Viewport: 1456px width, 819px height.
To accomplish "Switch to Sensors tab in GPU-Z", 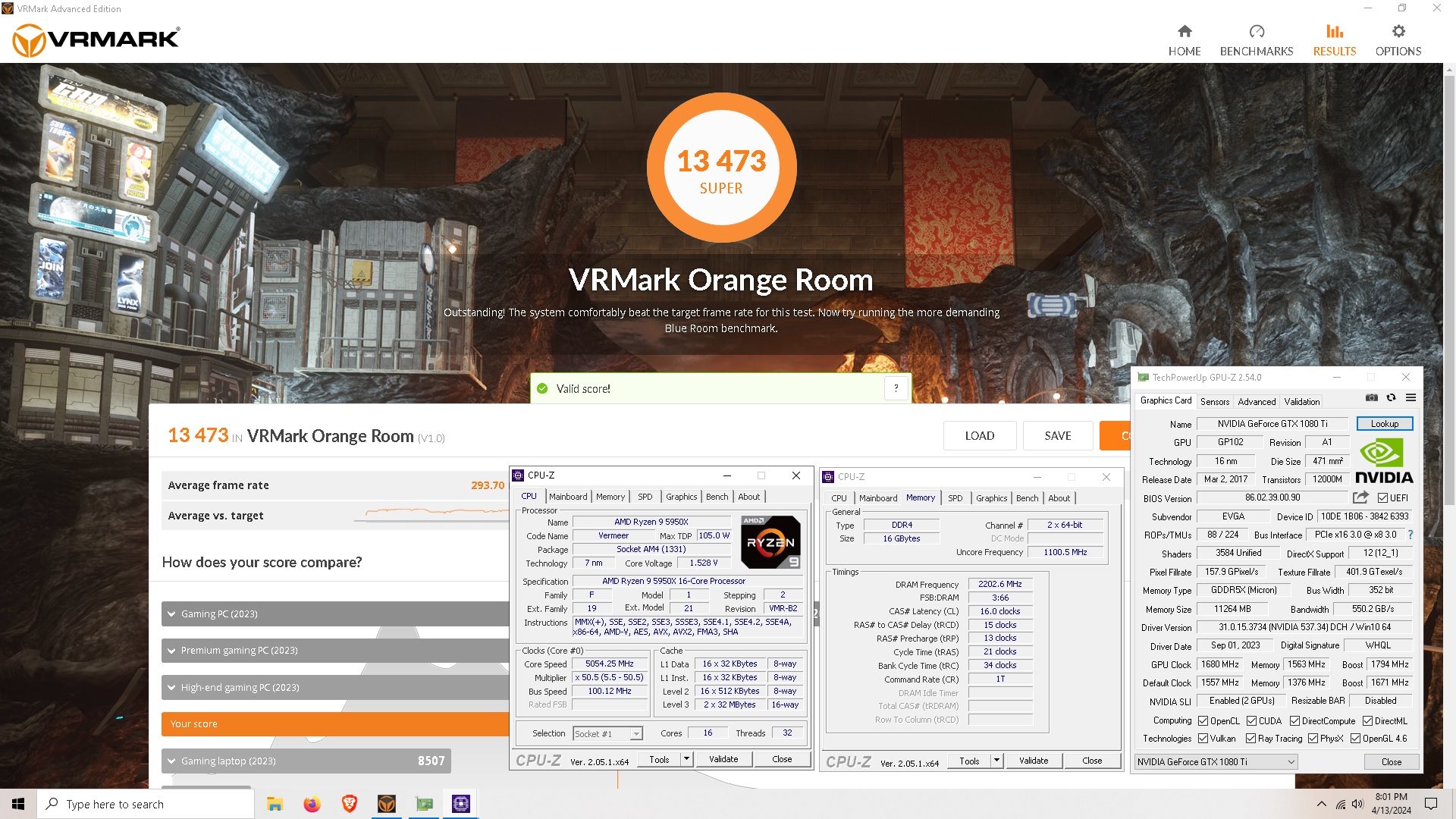I will tap(1214, 402).
